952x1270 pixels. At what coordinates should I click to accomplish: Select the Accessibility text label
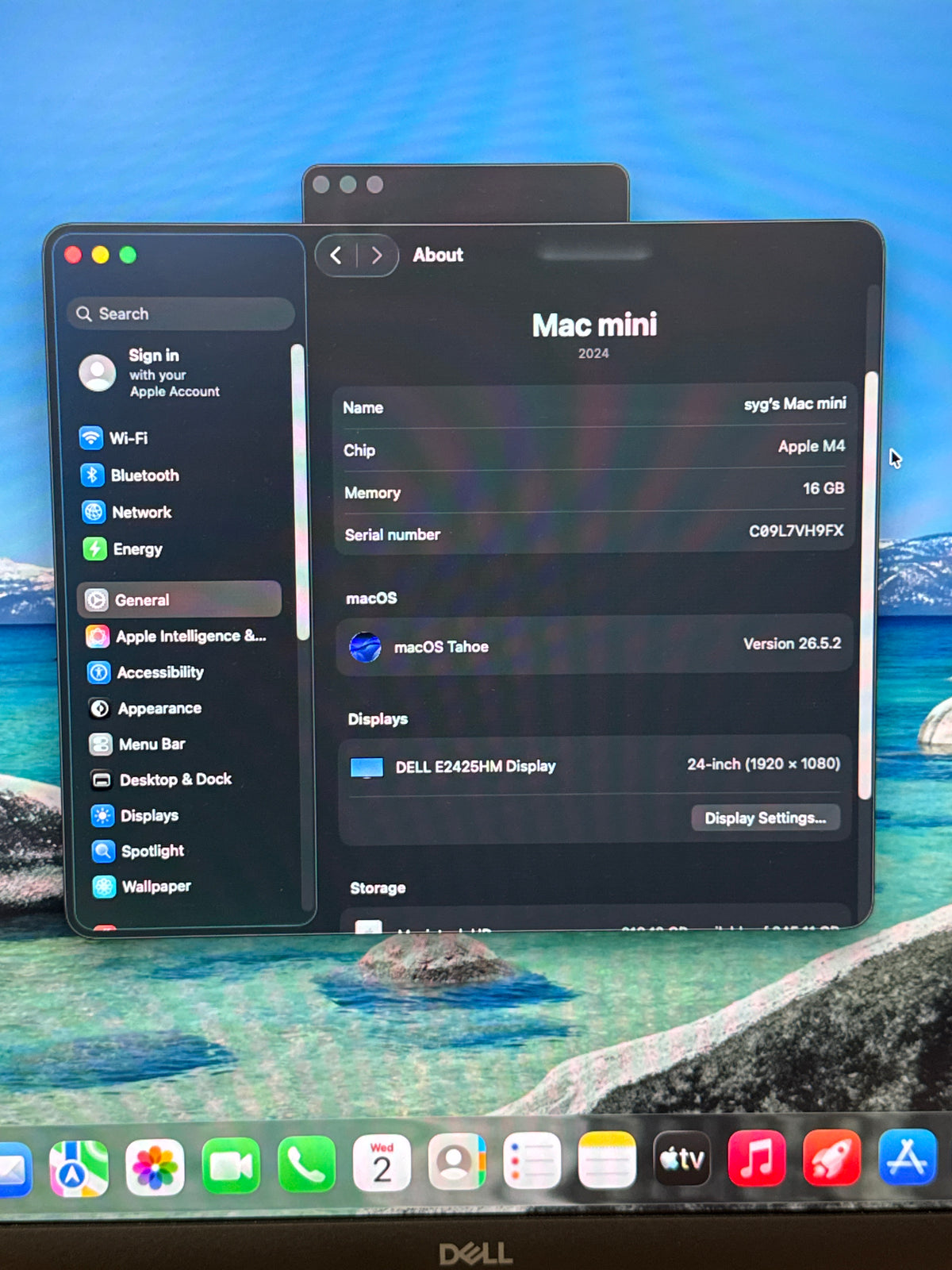[160, 672]
